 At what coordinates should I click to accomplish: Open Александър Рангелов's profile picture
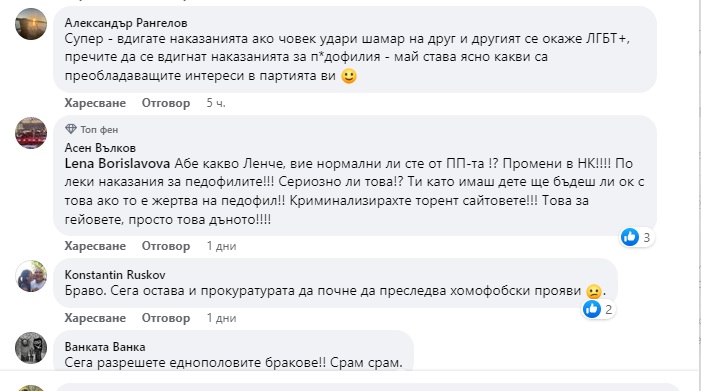point(31,24)
